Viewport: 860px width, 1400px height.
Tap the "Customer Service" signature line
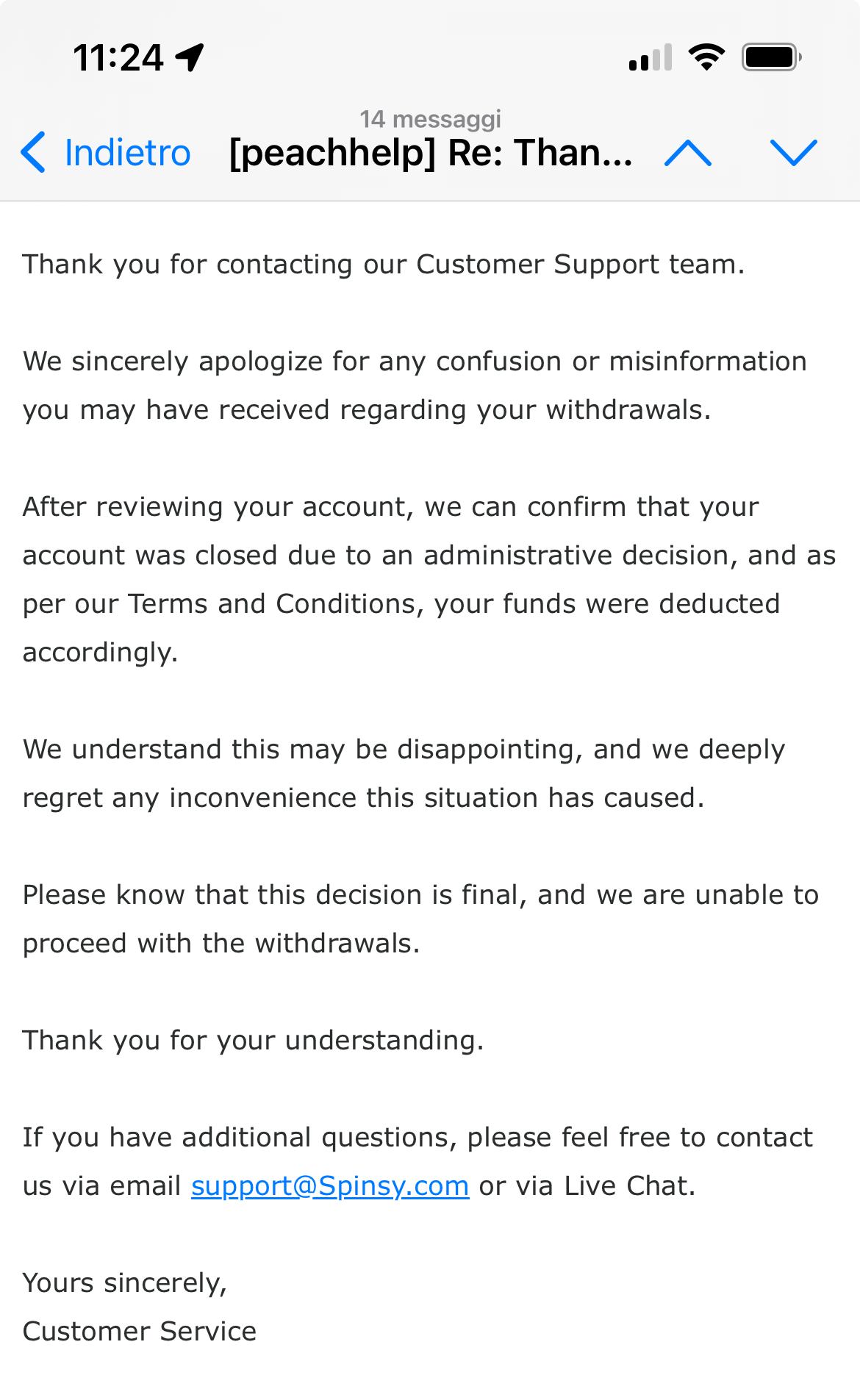pyautogui.click(x=140, y=1331)
